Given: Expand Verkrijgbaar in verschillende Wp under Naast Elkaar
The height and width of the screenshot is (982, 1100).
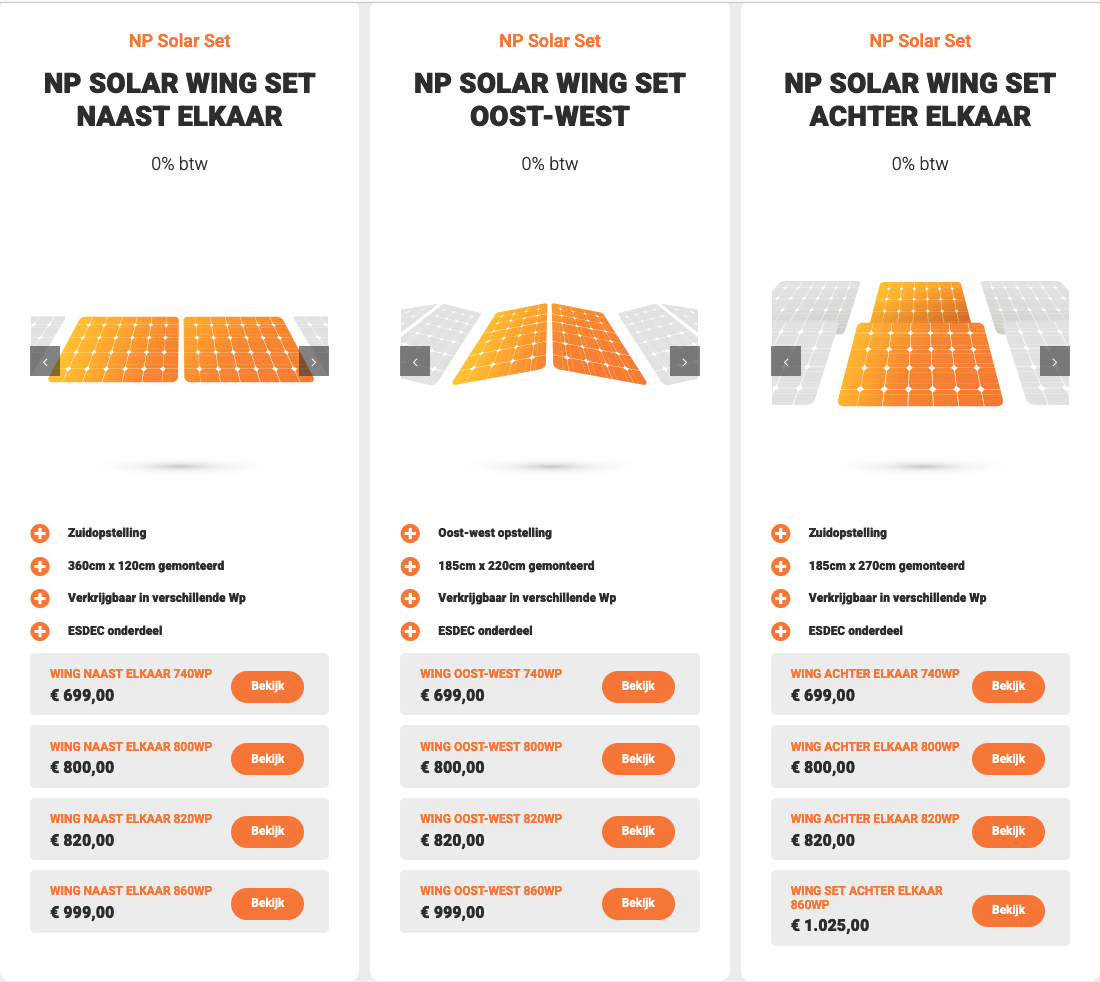Looking at the screenshot, I should [40, 599].
